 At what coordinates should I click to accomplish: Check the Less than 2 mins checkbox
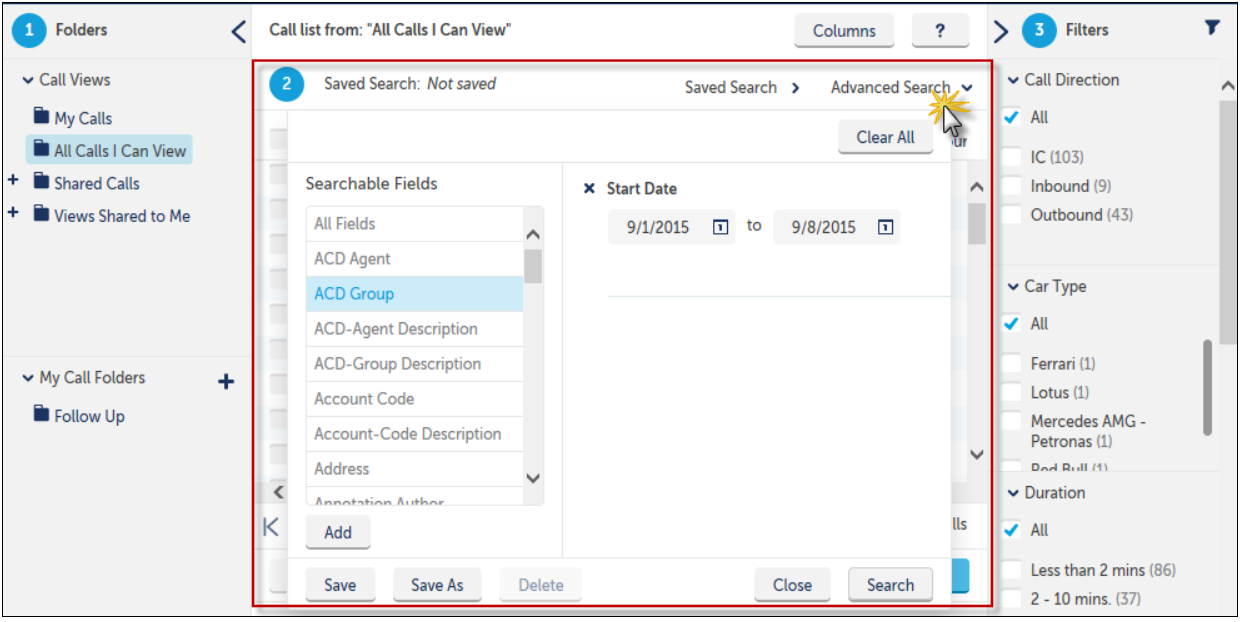[1012, 570]
